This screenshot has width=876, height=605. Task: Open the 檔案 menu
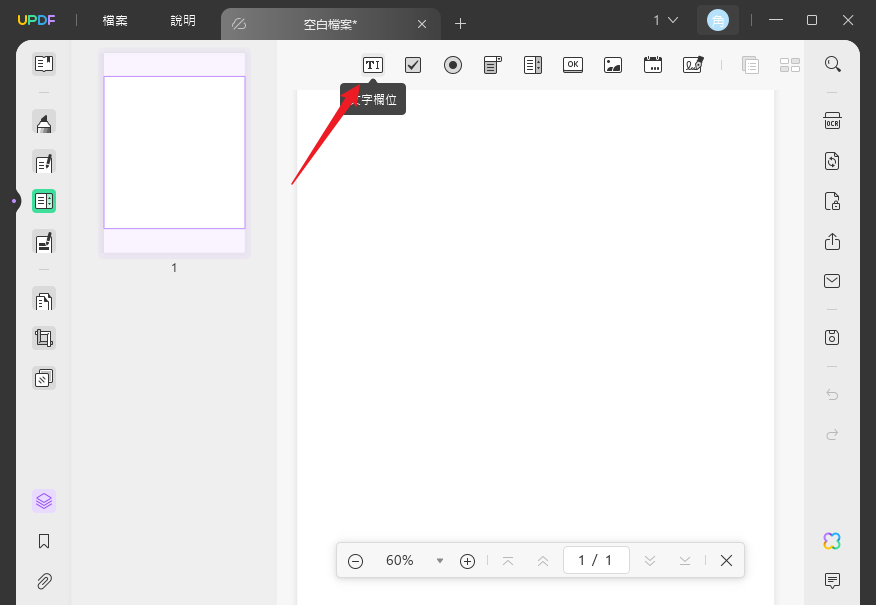[115, 21]
